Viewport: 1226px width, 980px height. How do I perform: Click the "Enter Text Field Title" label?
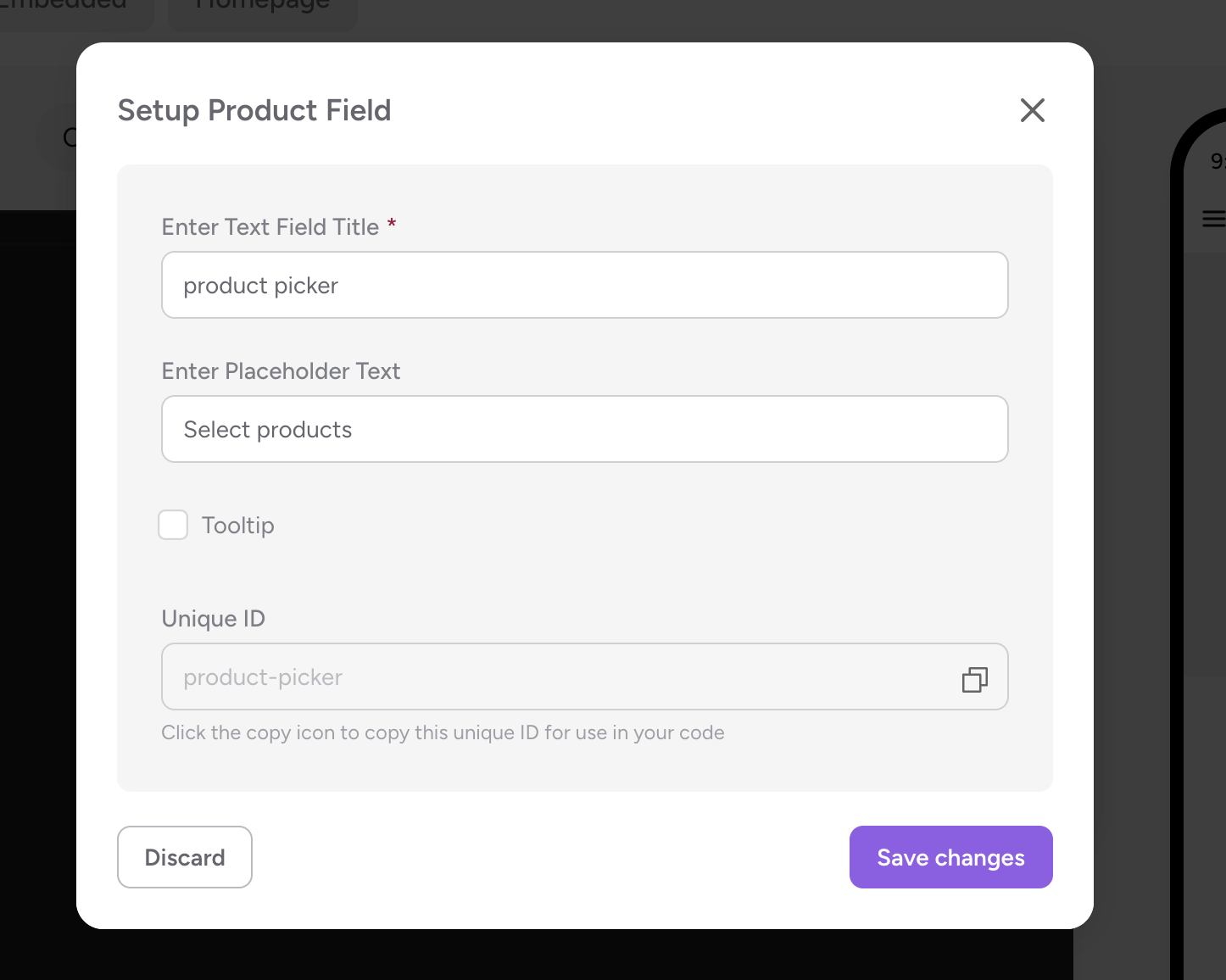pos(270,227)
